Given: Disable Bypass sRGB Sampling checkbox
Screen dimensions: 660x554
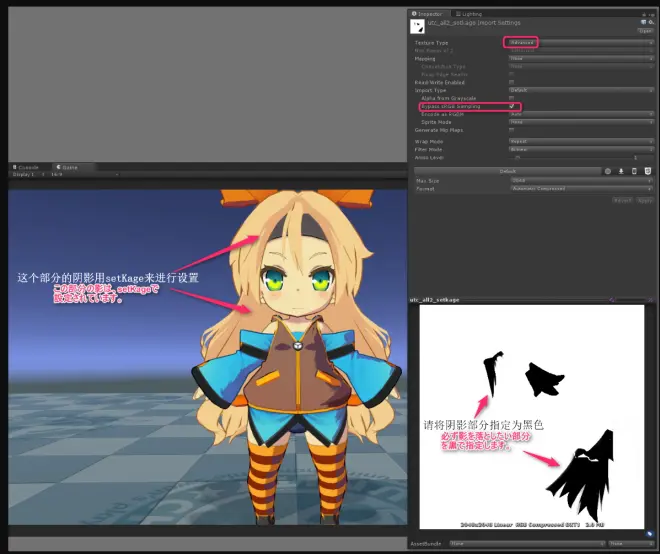Looking at the screenshot, I should [x=511, y=106].
